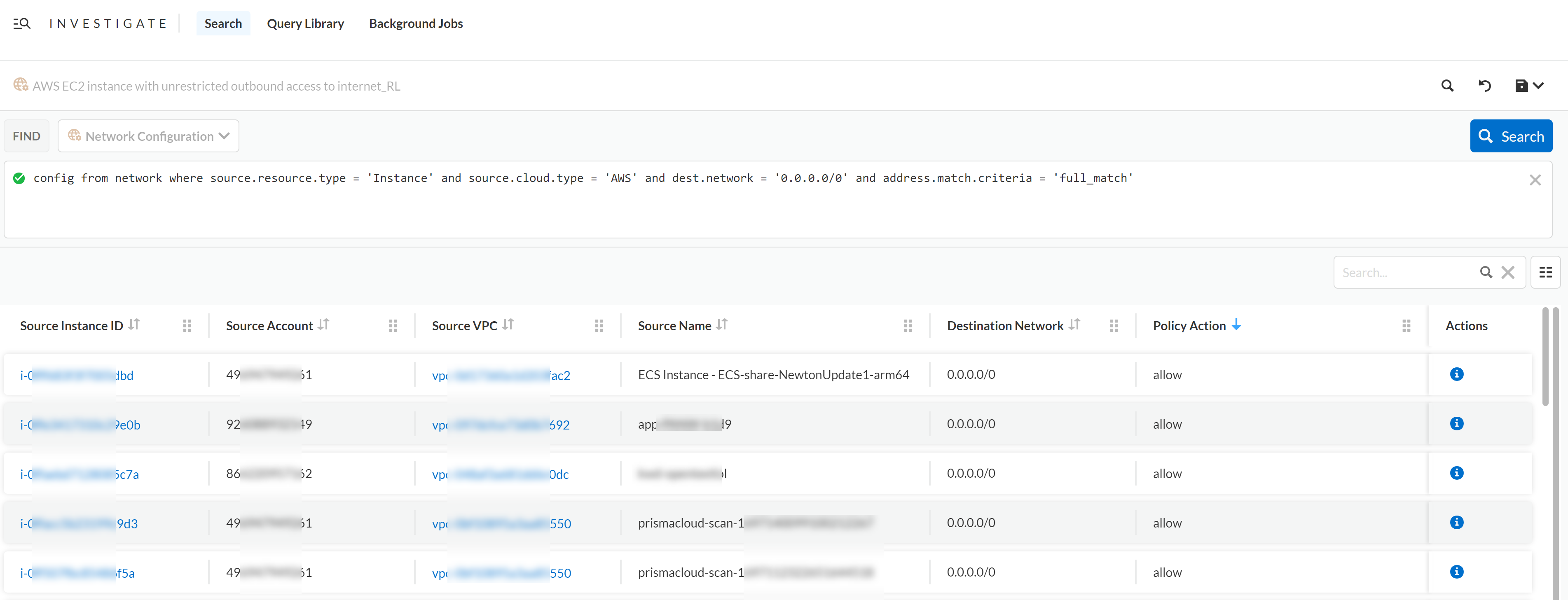Open instance ID link ending 5c7a
The height and width of the screenshot is (600, 1568).
80,474
